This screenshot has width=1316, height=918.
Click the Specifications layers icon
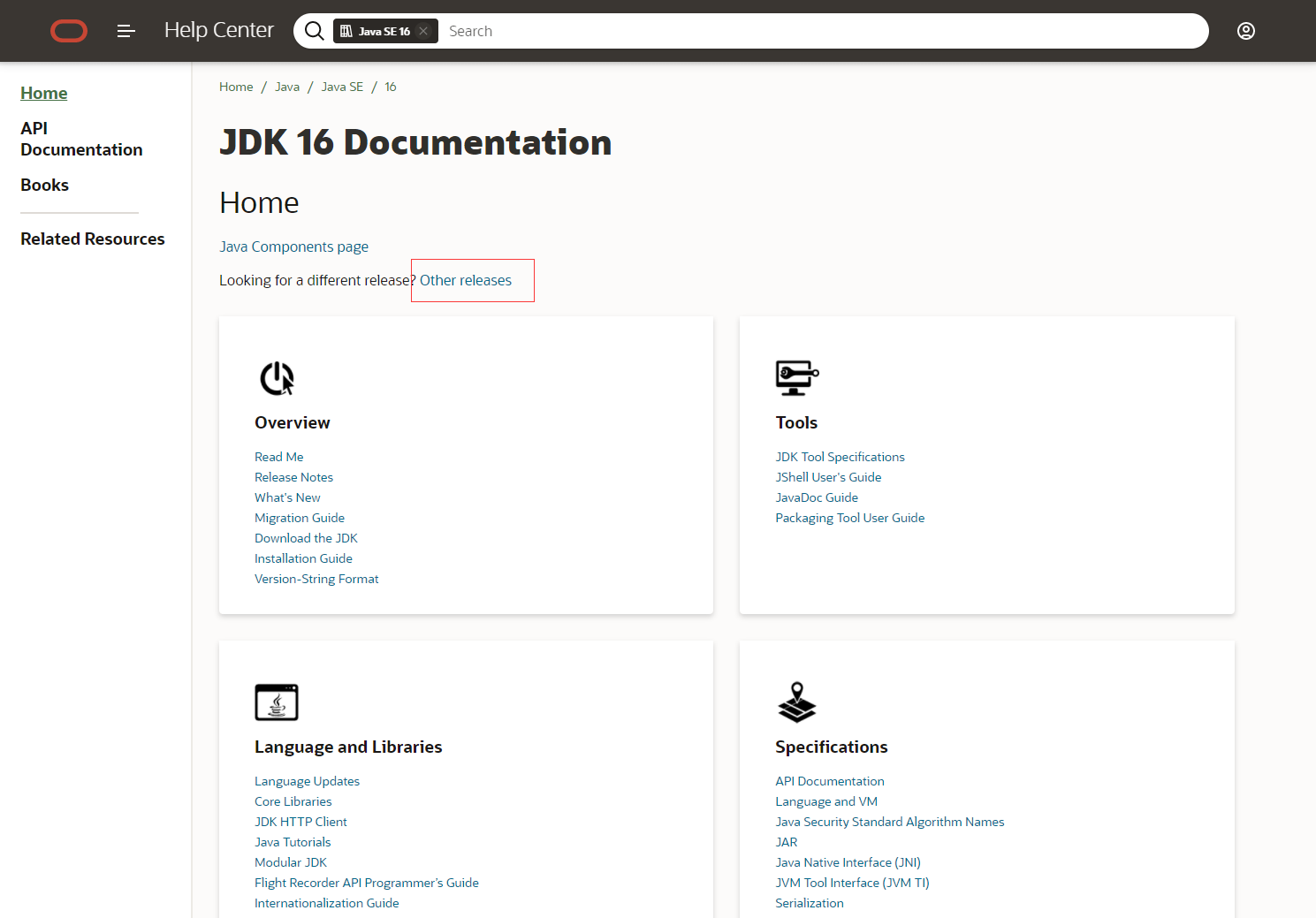(x=797, y=702)
